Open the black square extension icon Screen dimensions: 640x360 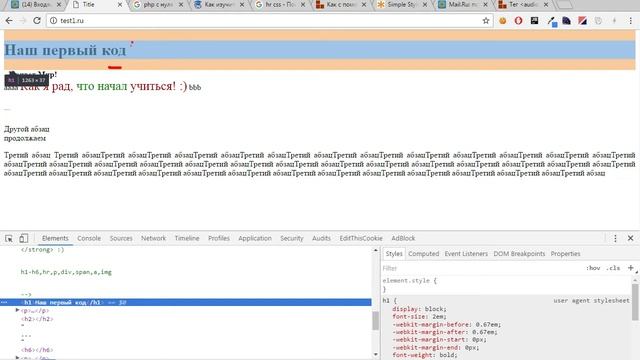tap(534, 20)
